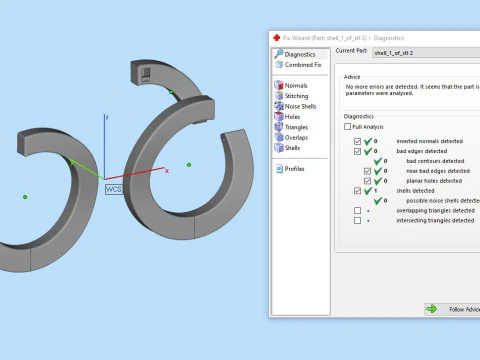Click "possible noise shells detected" text

(x=443, y=201)
